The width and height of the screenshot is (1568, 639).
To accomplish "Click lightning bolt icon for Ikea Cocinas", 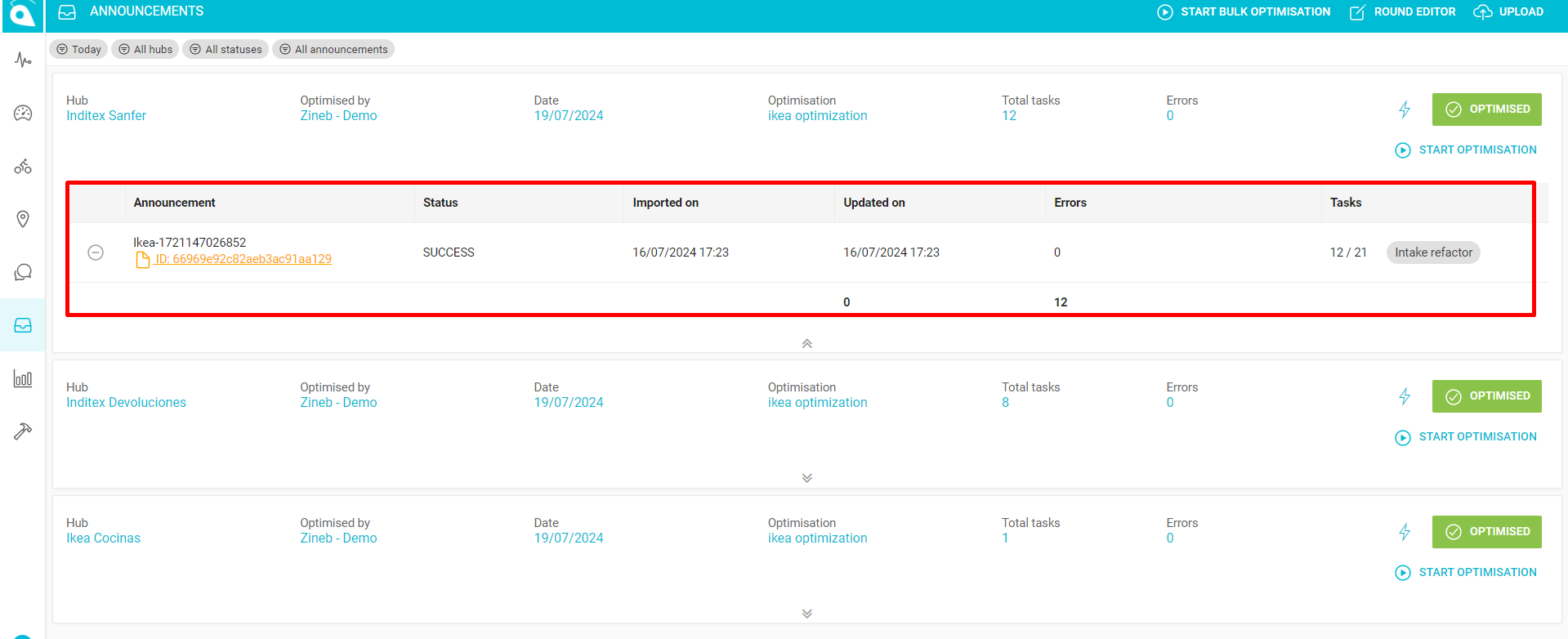I will (1405, 532).
